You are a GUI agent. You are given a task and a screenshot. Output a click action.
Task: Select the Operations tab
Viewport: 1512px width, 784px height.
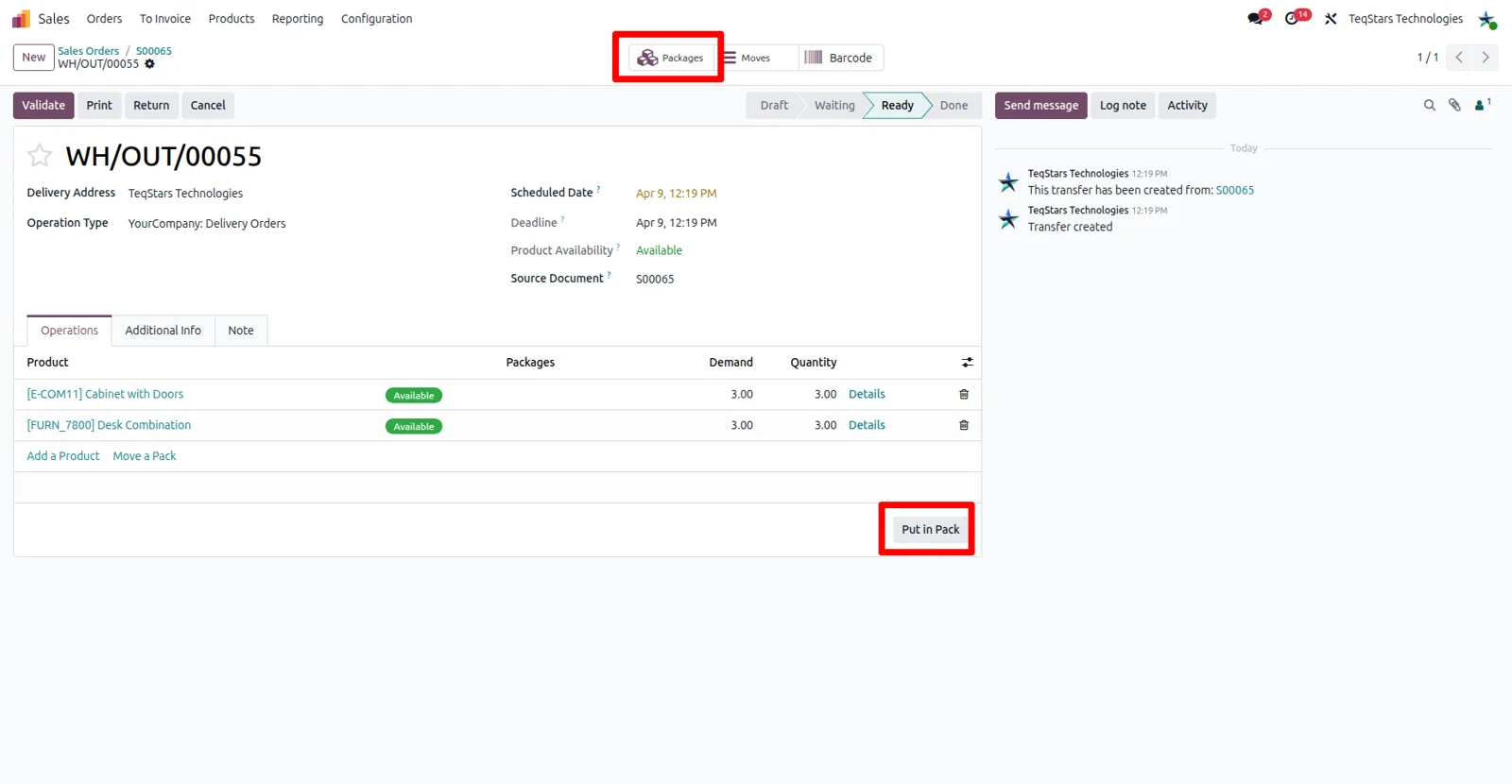(x=69, y=331)
